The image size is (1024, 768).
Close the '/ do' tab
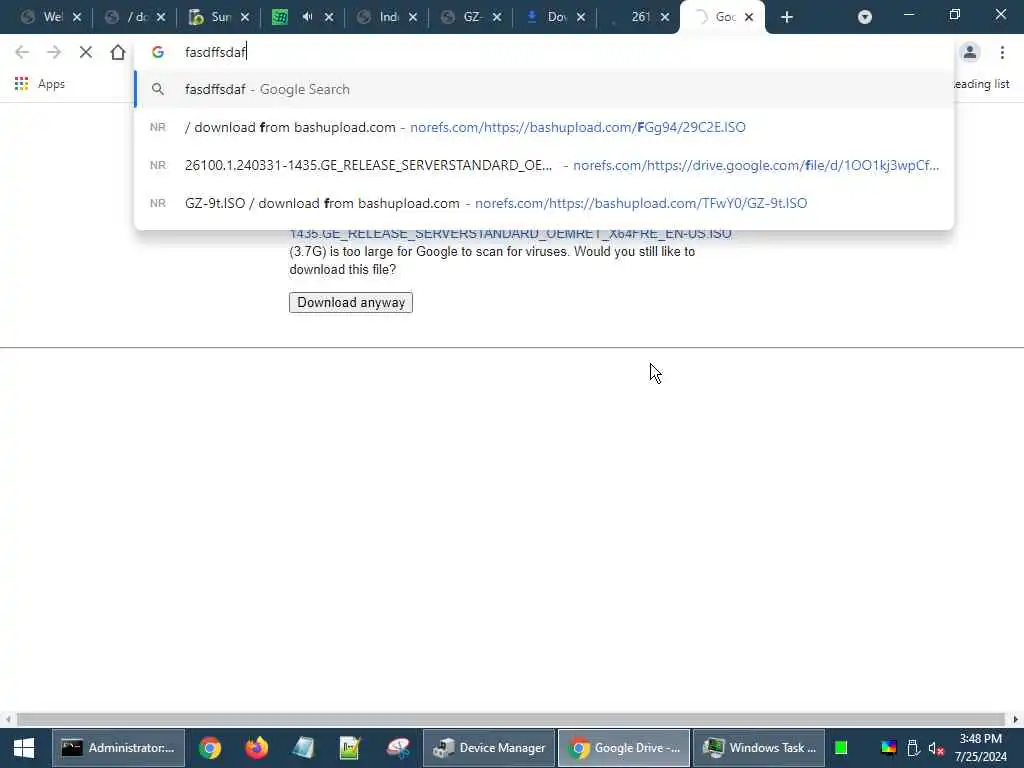click(161, 18)
